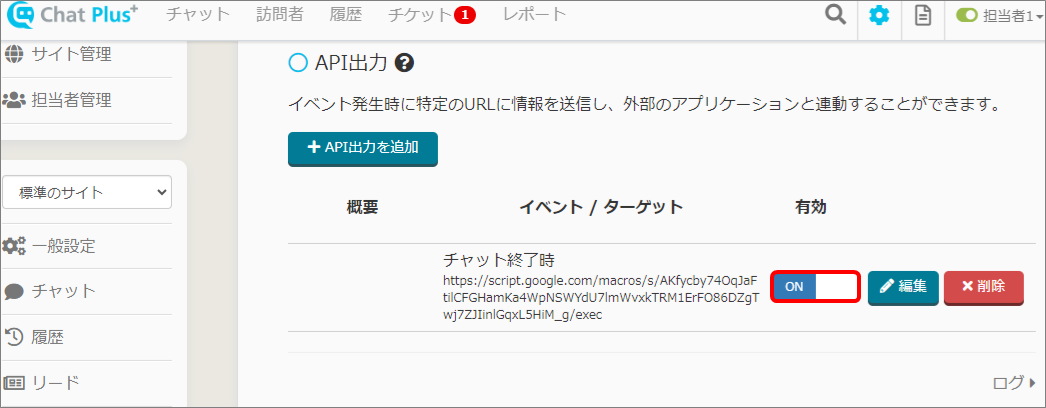The height and width of the screenshot is (408, 1046).
Task: Expand the ログ section
Action: [x=1013, y=382]
